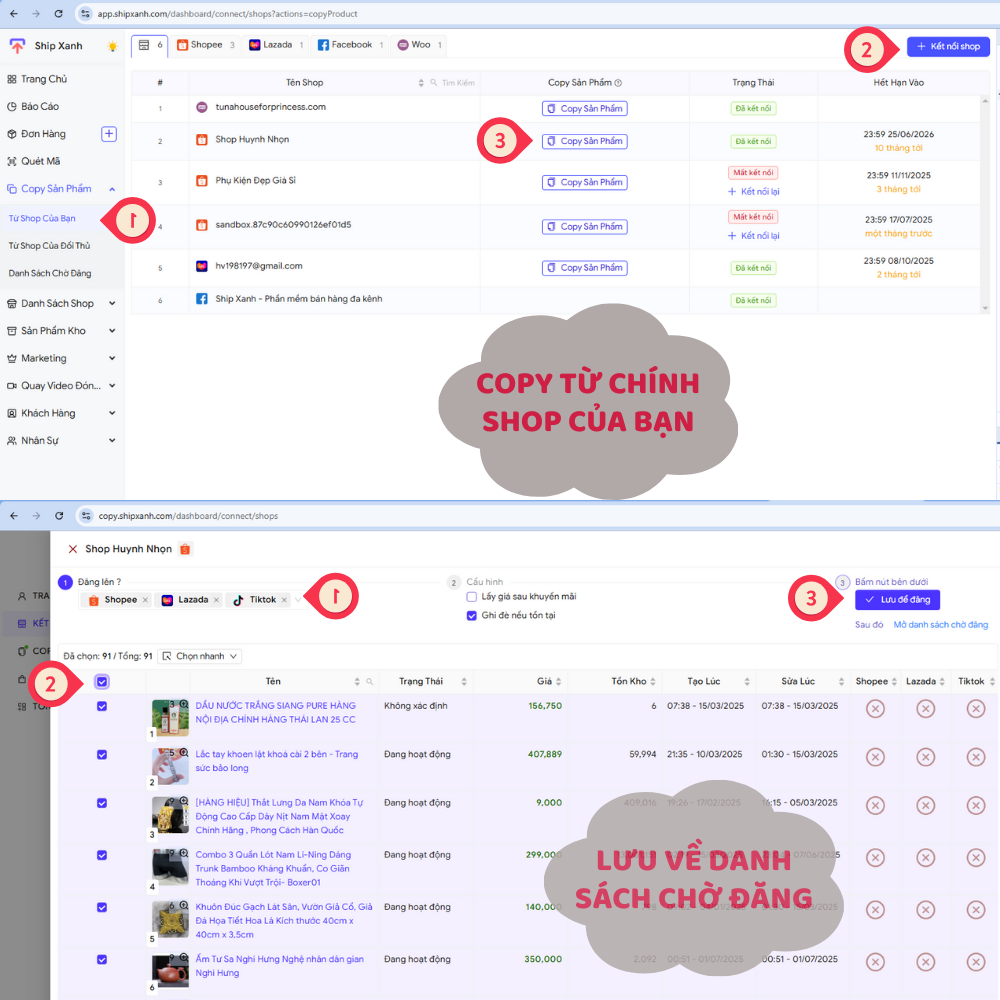Click Kết nối lại for sandbox shop

point(753,236)
